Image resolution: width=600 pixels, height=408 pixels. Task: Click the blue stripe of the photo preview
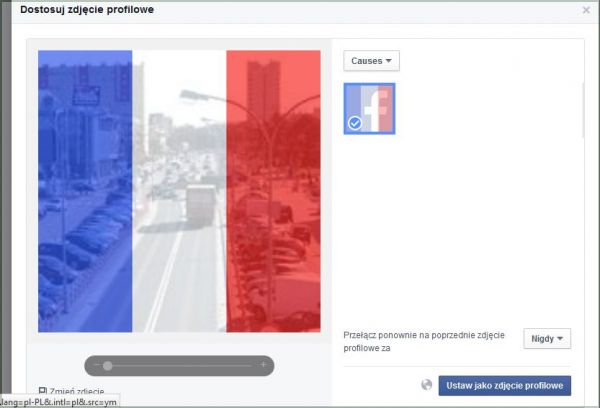pos(85,190)
